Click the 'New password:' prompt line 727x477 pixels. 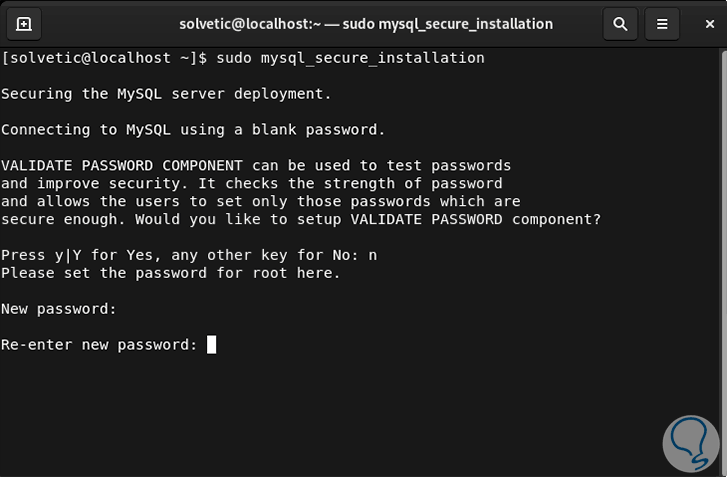tap(59, 309)
